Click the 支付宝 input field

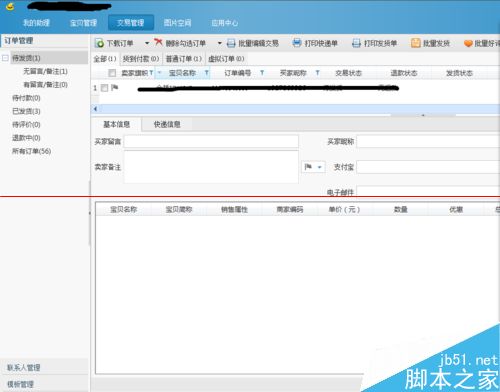428,167
